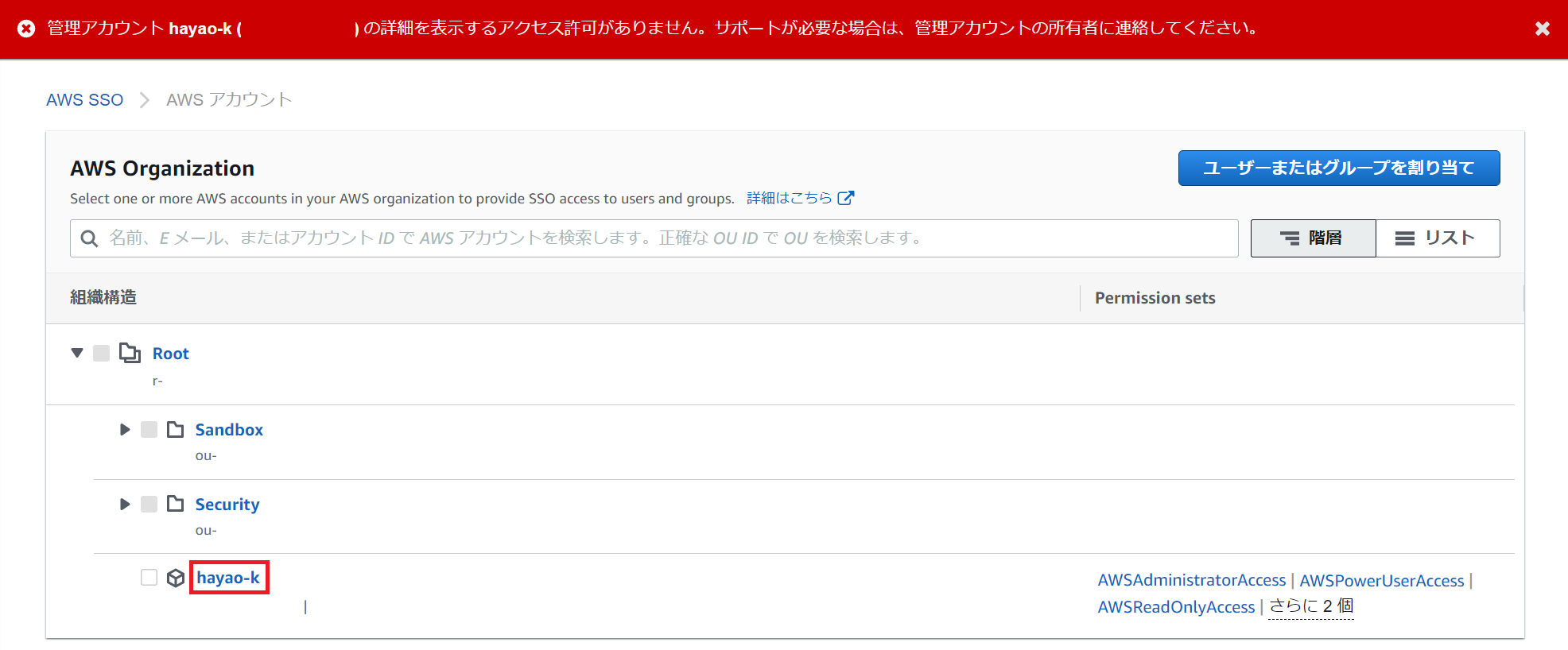Click the hayao-k account cube icon
The height and width of the screenshot is (650, 1568).
(176, 578)
